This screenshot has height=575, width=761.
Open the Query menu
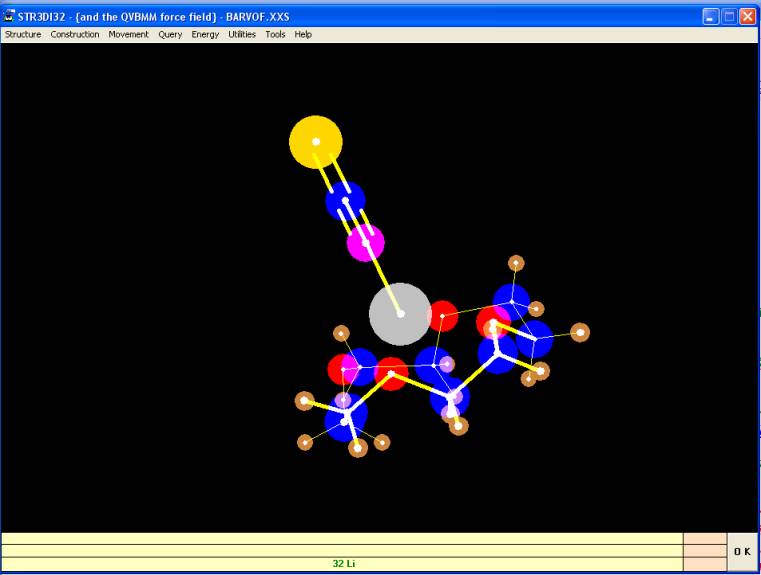(x=170, y=34)
